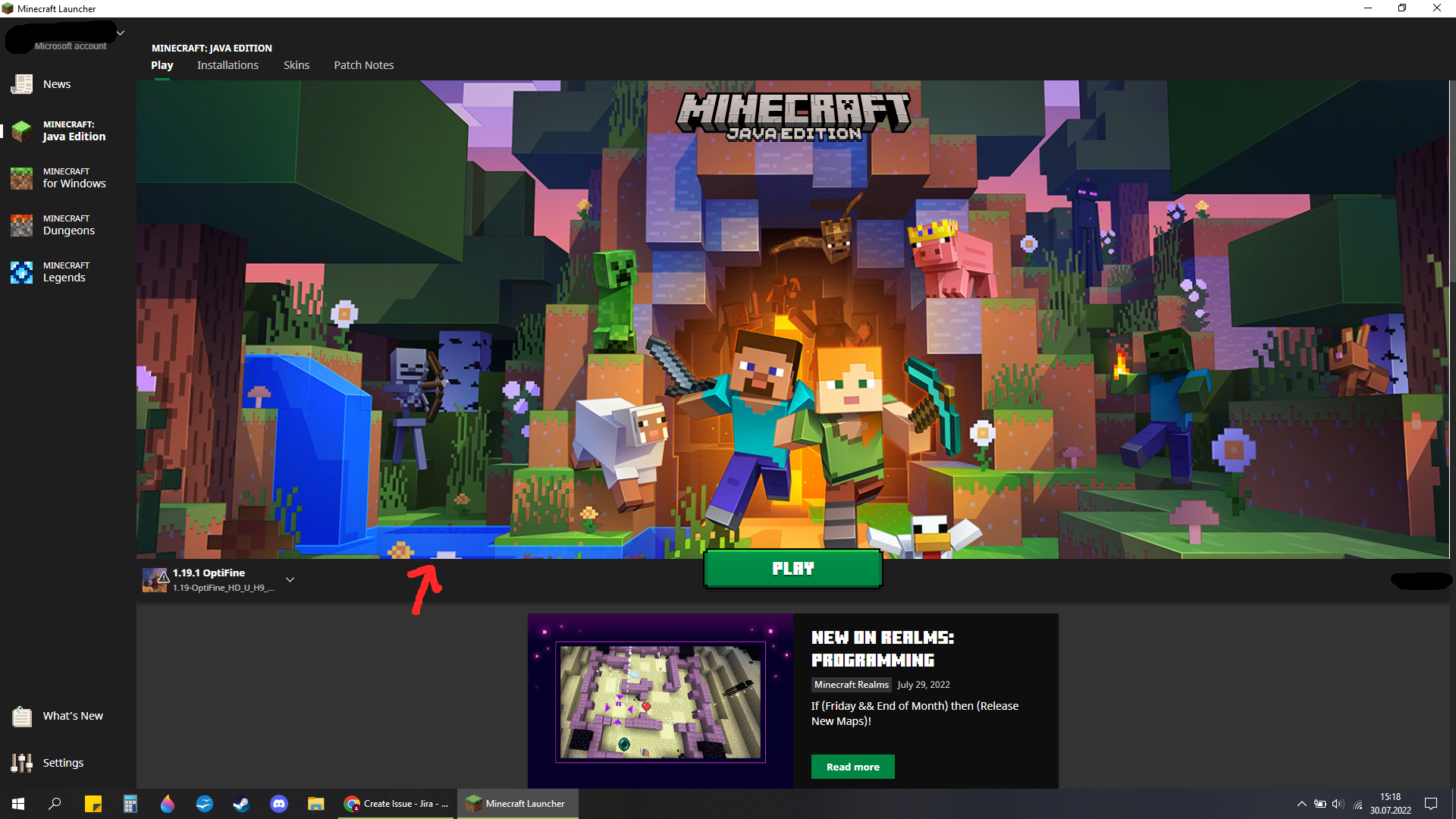Open Steam from the taskbar
This screenshot has height=819, width=1456.
coord(241,804)
